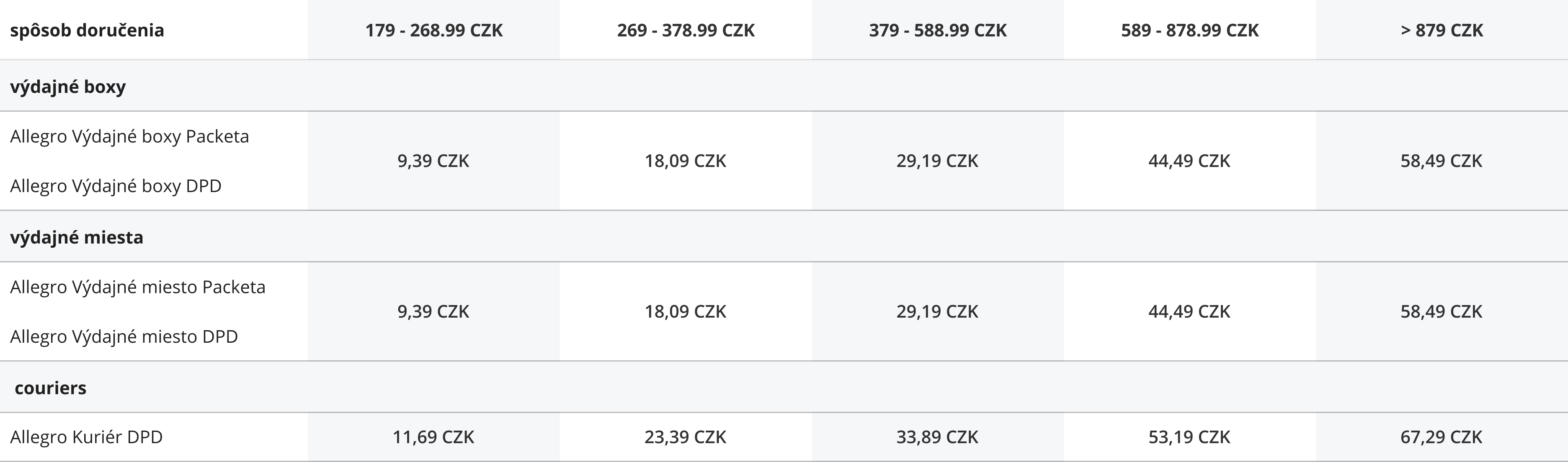Select 'Allegro Výdajné boxy Packeta' text
Viewport: 1568px width, 462px height.
130,136
